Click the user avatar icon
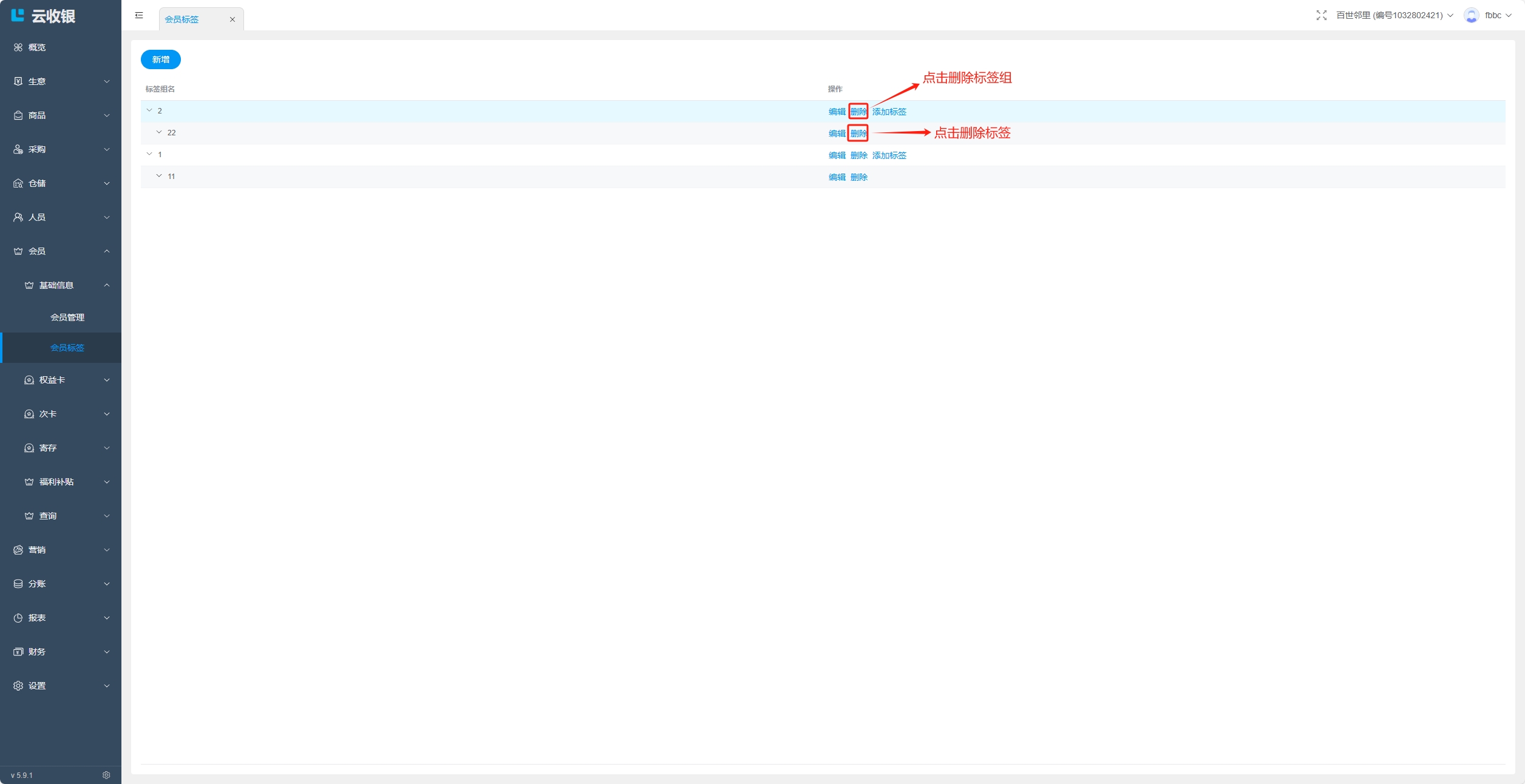 pyautogui.click(x=1471, y=15)
